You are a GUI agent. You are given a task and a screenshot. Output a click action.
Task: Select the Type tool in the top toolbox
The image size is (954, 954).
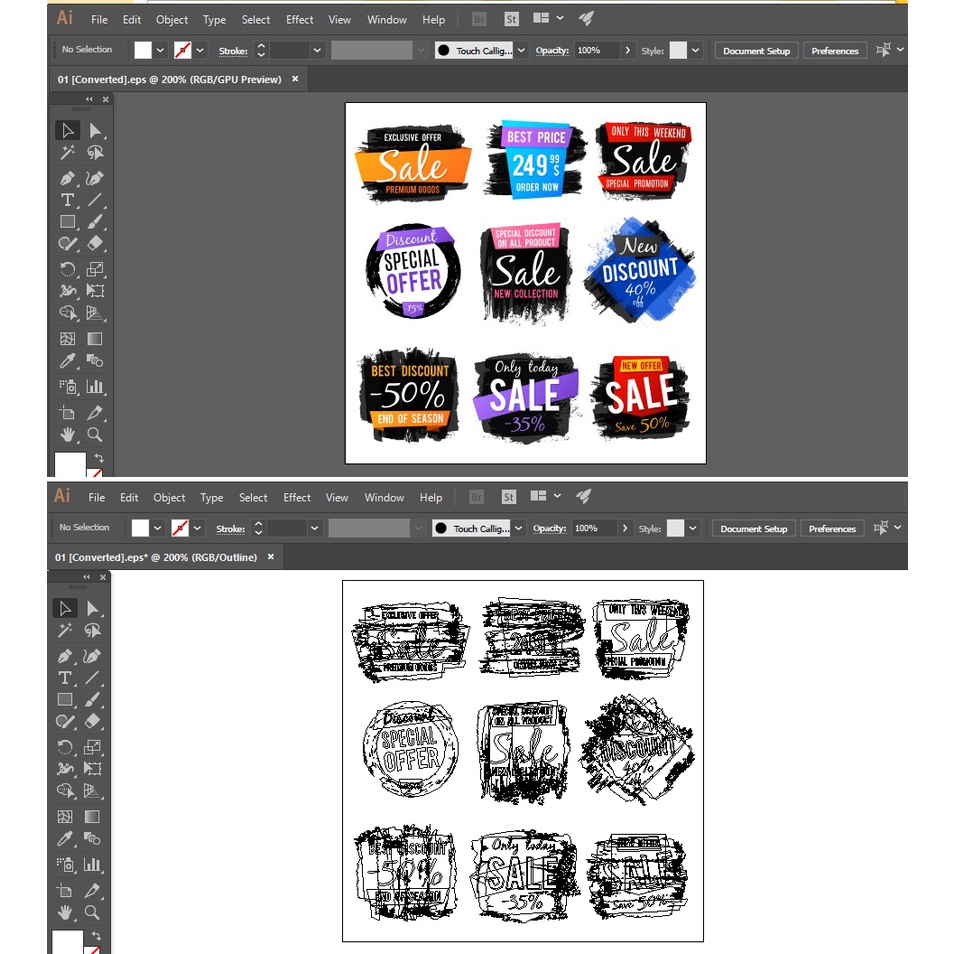tap(67, 200)
